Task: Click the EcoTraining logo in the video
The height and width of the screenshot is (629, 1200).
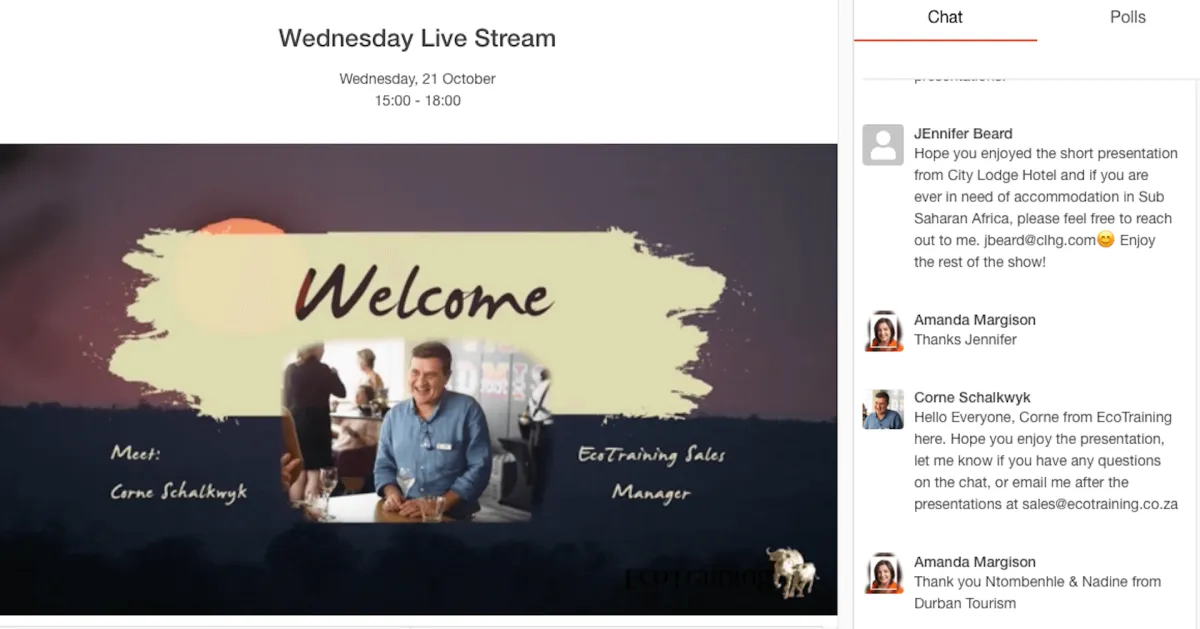Action: [722, 575]
